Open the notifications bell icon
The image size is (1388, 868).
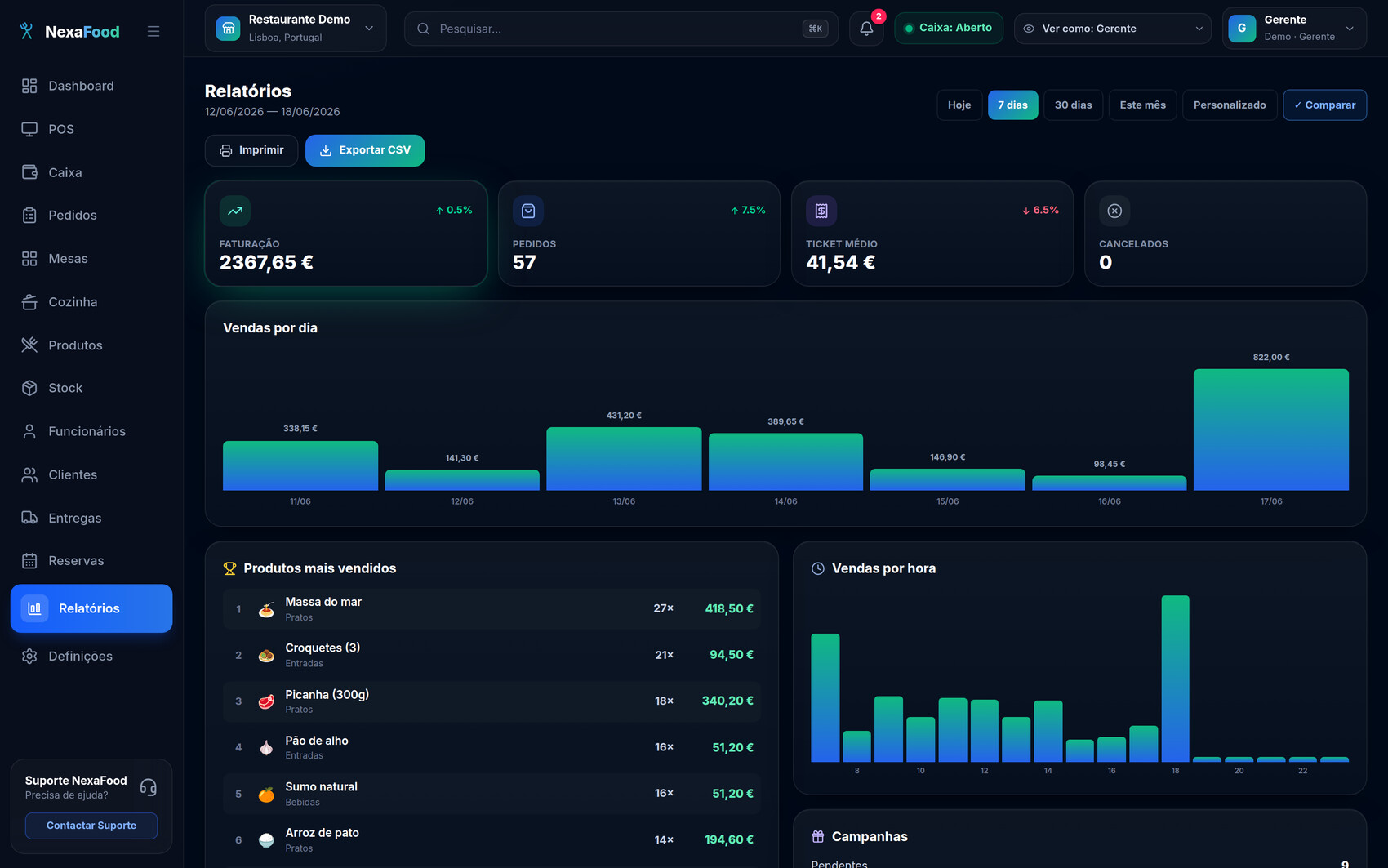(x=866, y=29)
